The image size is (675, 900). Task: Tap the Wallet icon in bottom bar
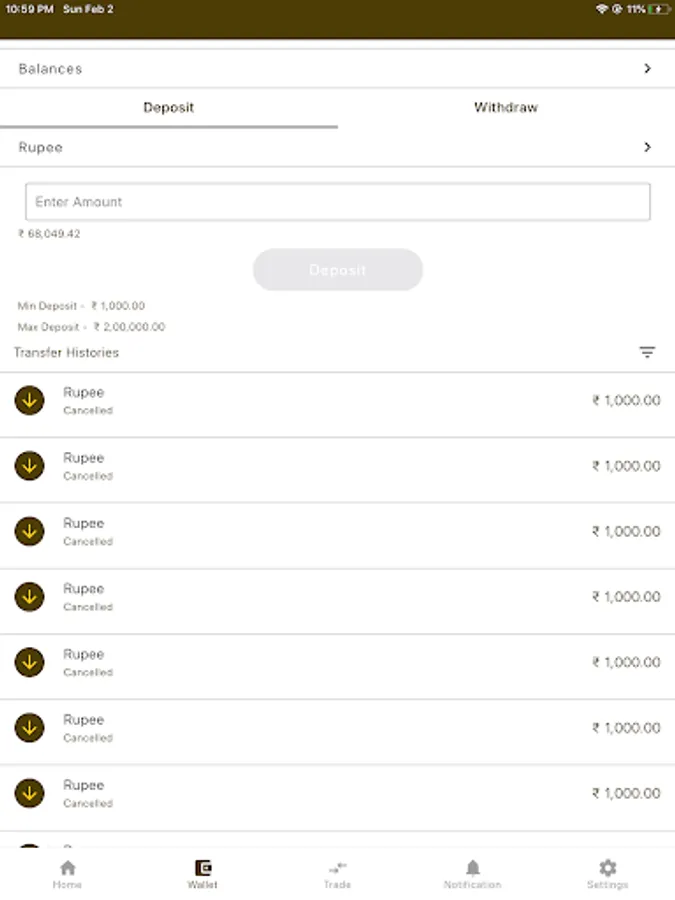[203, 868]
